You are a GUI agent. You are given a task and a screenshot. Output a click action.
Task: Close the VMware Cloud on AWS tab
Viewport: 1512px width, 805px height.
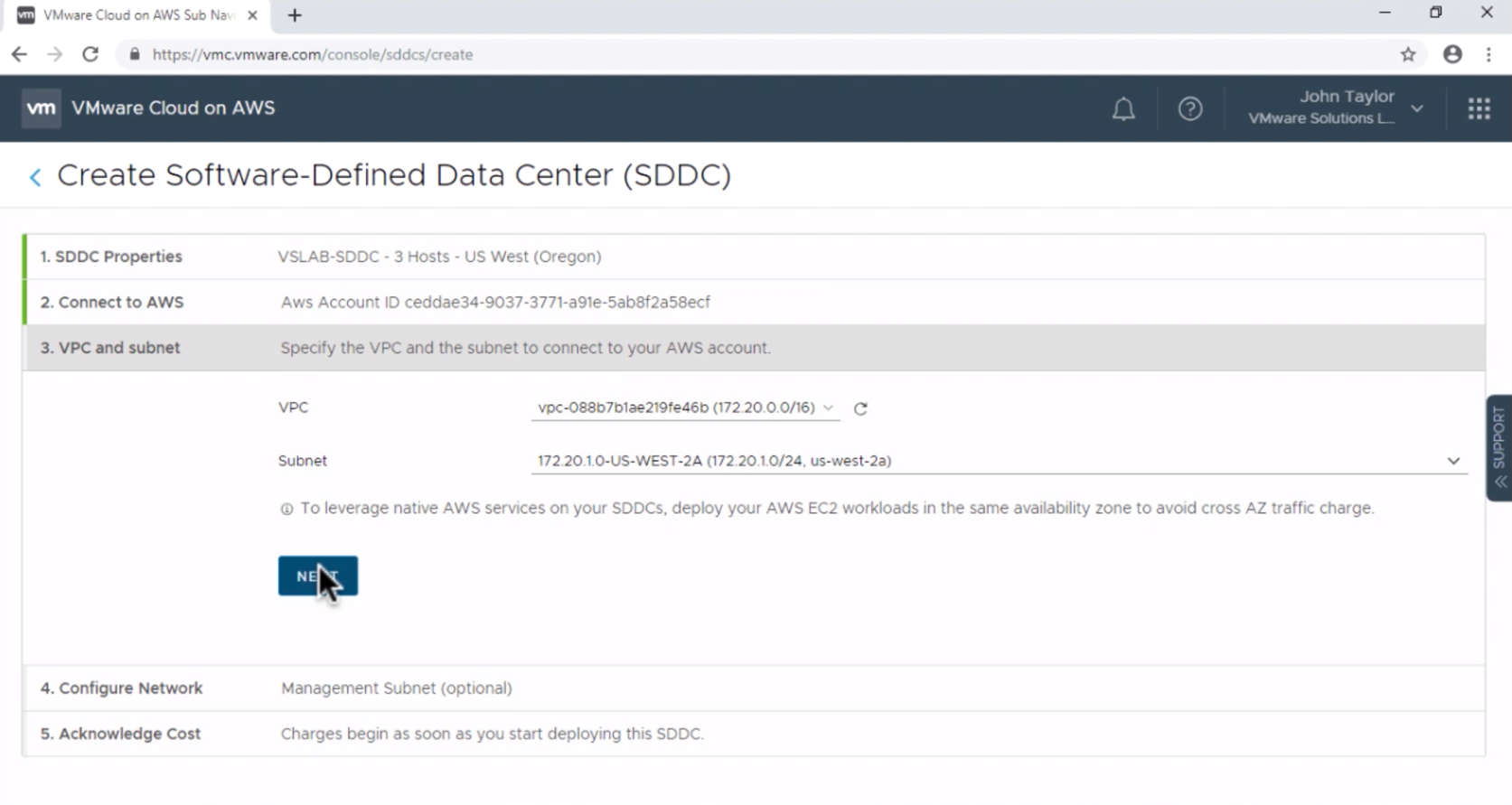(x=252, y=15)
